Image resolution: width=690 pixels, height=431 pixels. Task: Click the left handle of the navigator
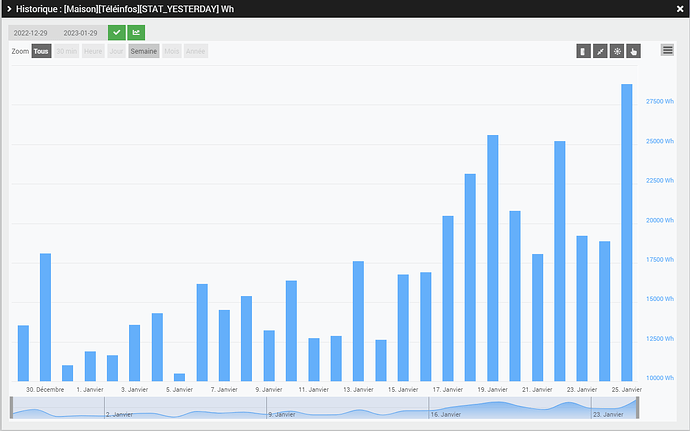[x=12, y=408]
